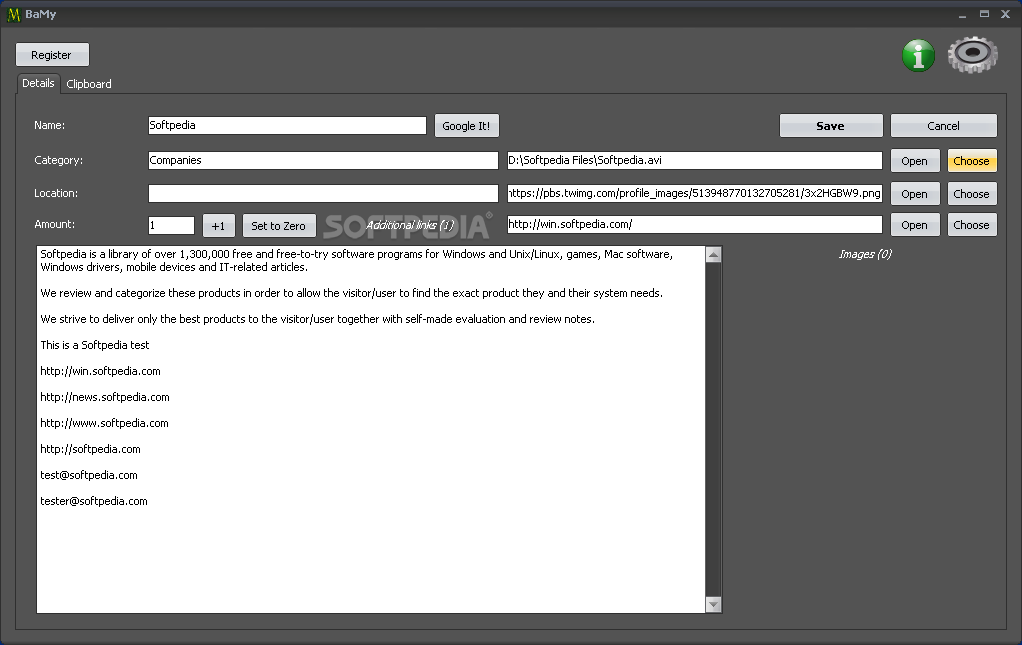Switch to the Details tab

click(x=38, y=83)
